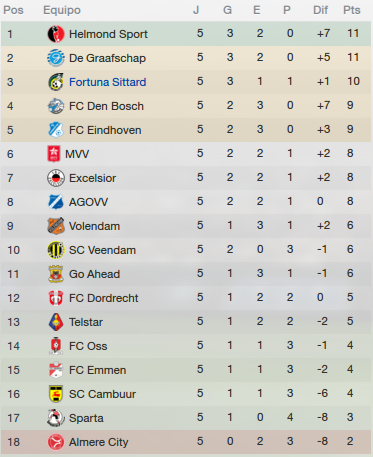373x457 pixels.
Task: Click the FC Eindhoven club crest
Action: [x=56, y=130]
